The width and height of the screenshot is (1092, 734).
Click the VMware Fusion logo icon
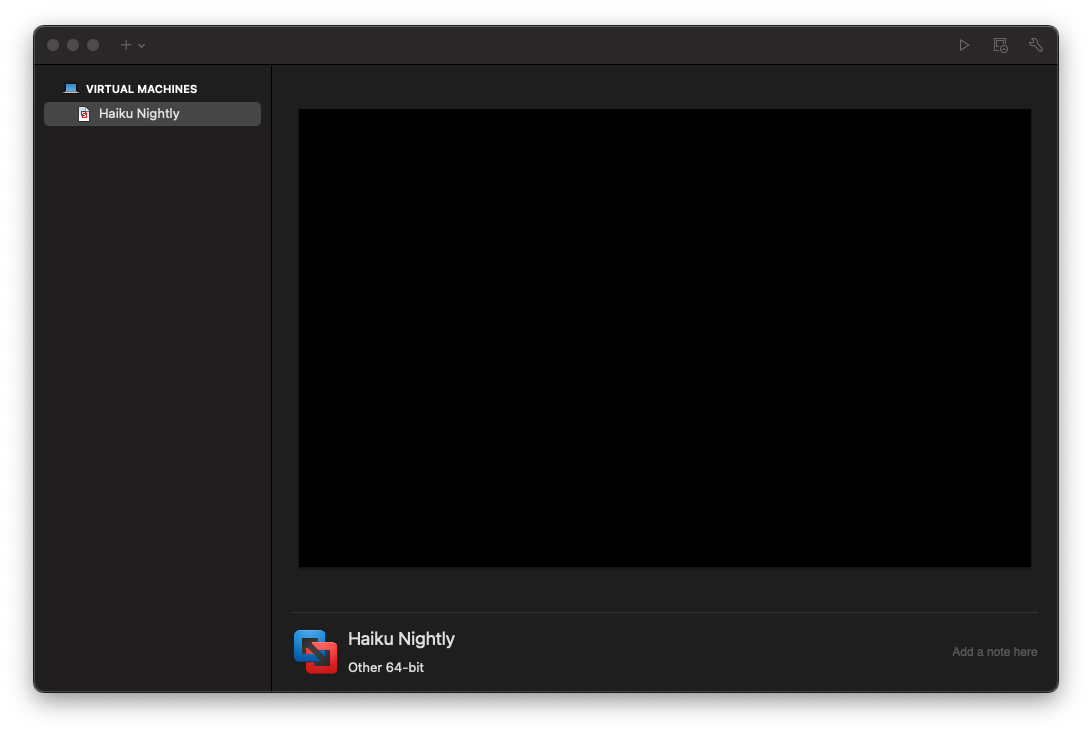315,652
